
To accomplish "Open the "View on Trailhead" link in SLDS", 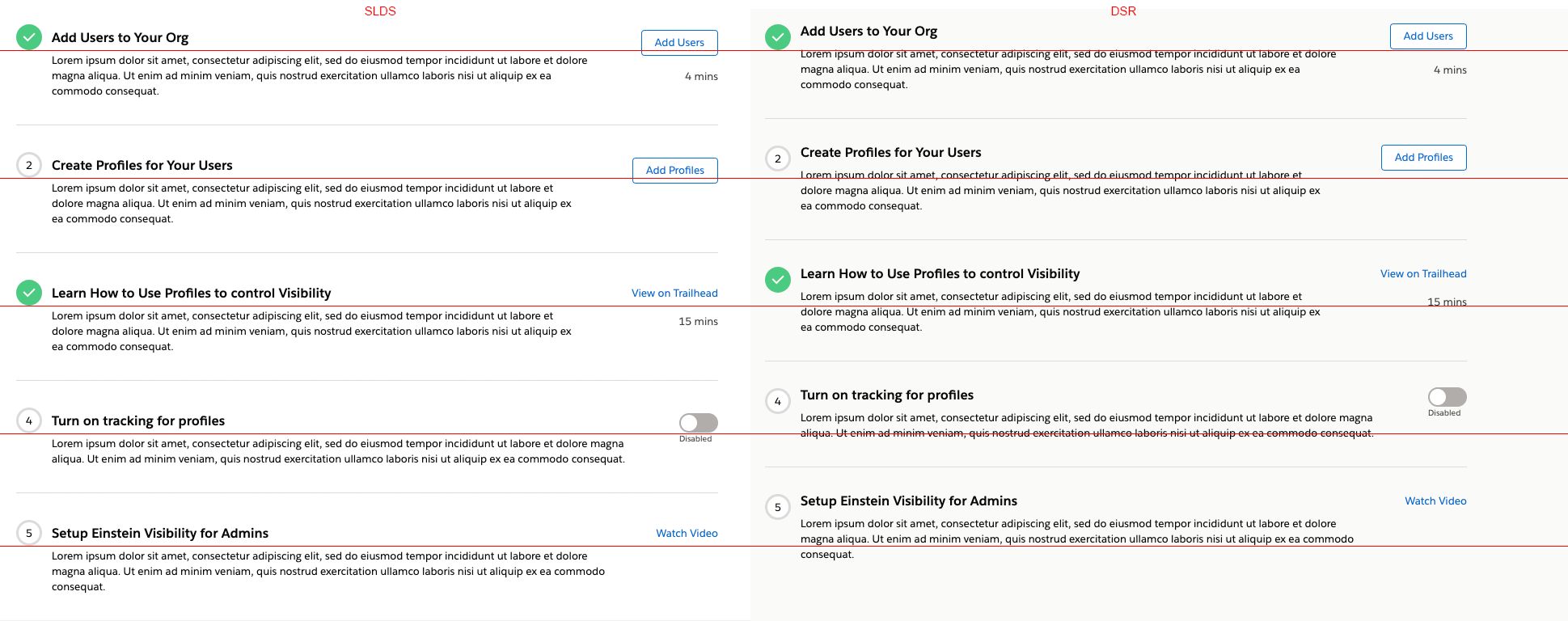I will [x=674, y=293].
